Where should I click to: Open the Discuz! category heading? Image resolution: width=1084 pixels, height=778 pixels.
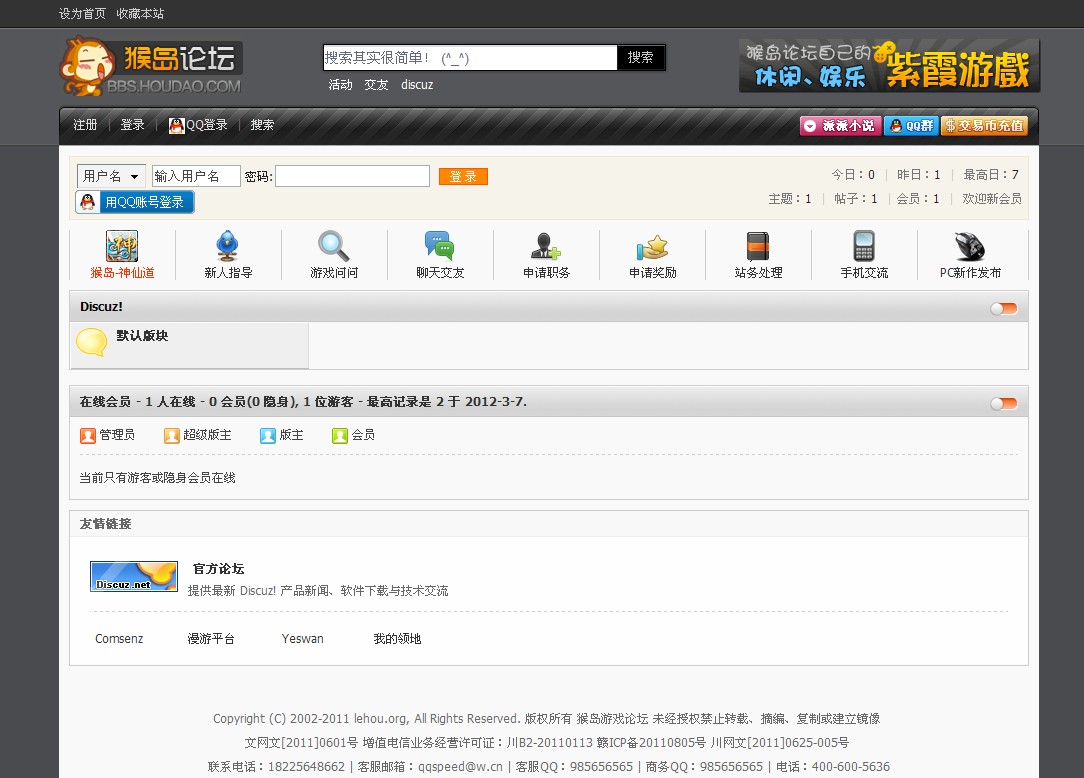[x=101, y=306]
